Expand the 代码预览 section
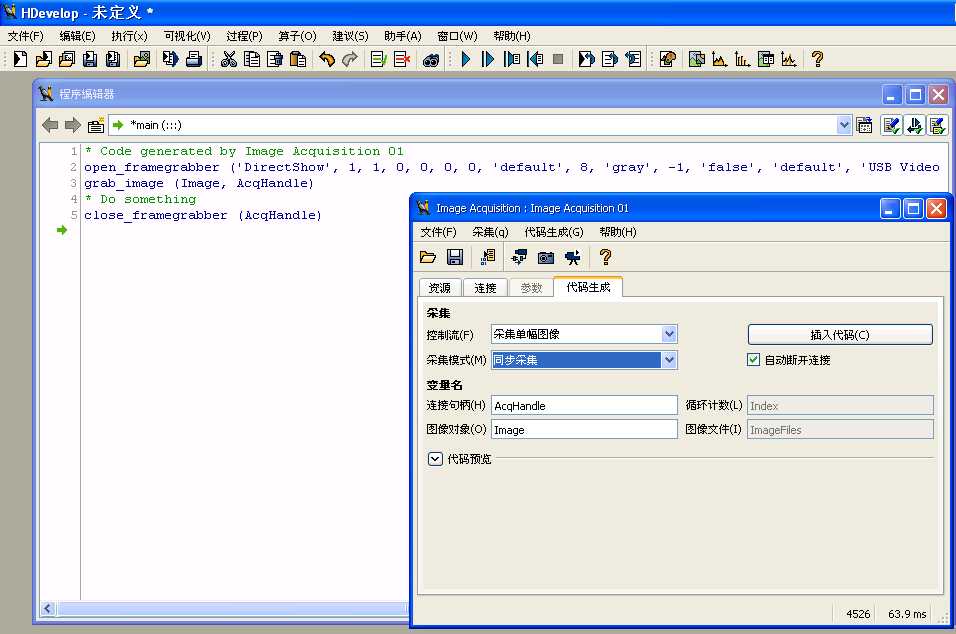 pos(435,459)
